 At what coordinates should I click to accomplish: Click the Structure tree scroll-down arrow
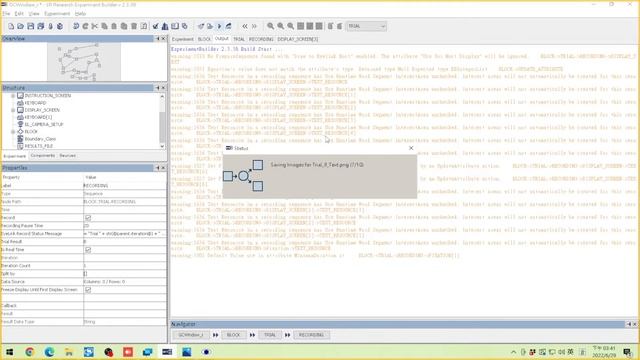[x=162, y=146]
